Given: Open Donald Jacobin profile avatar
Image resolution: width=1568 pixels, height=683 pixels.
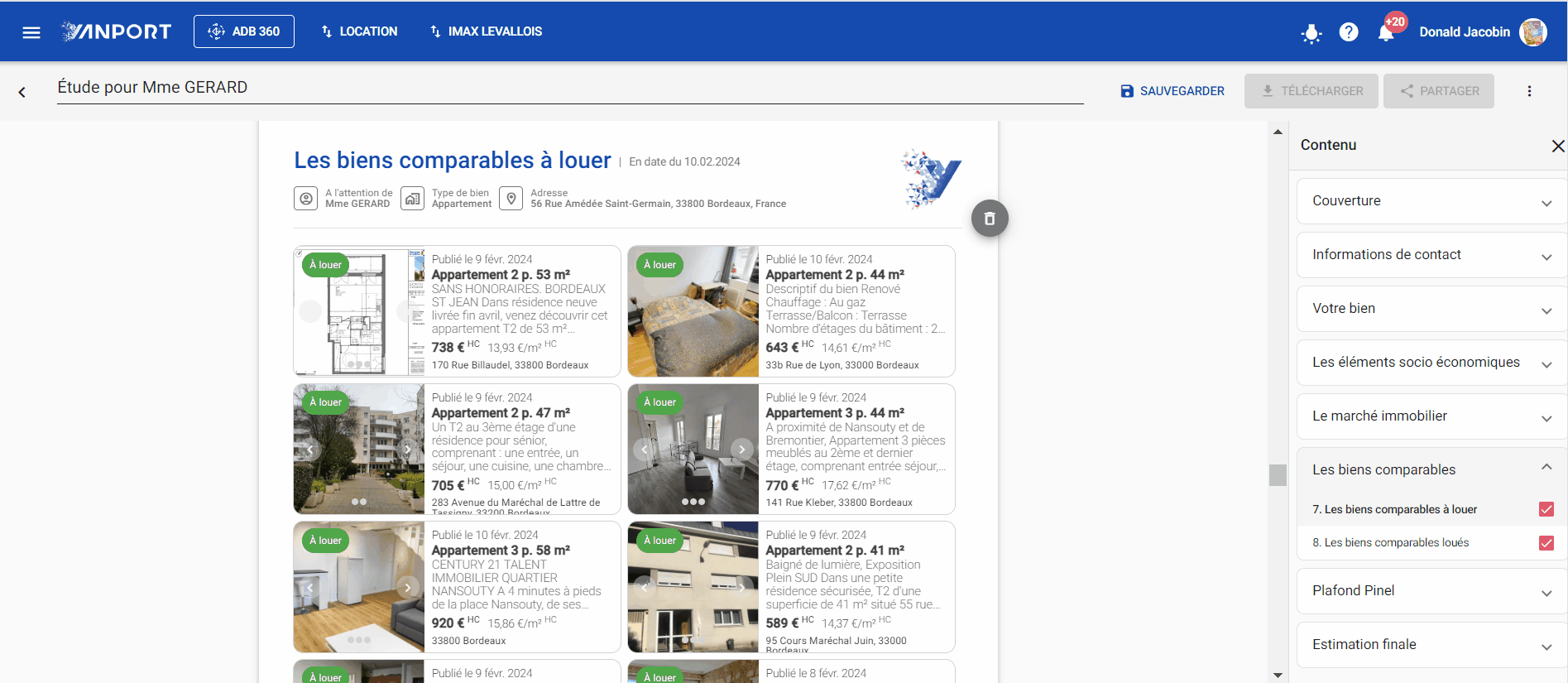Looking at the screenshot, I should click(x=1533, y=32).
